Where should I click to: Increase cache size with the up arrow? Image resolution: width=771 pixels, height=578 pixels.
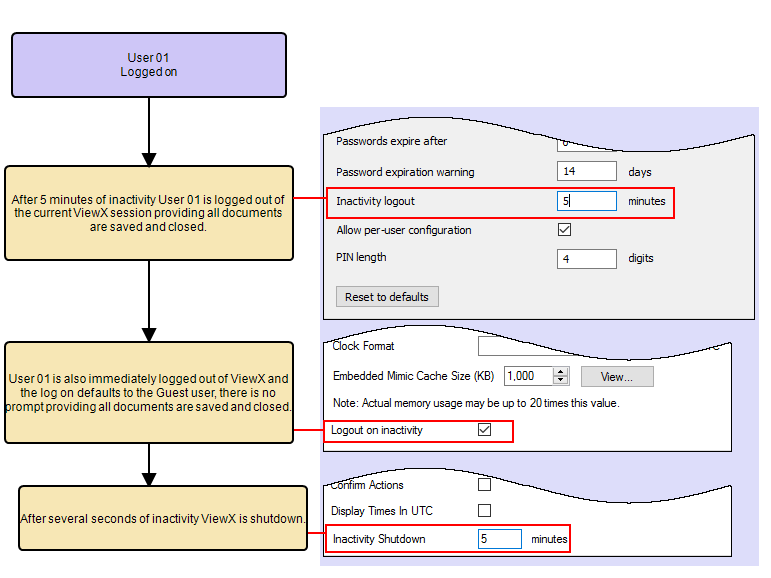point(560,372)
